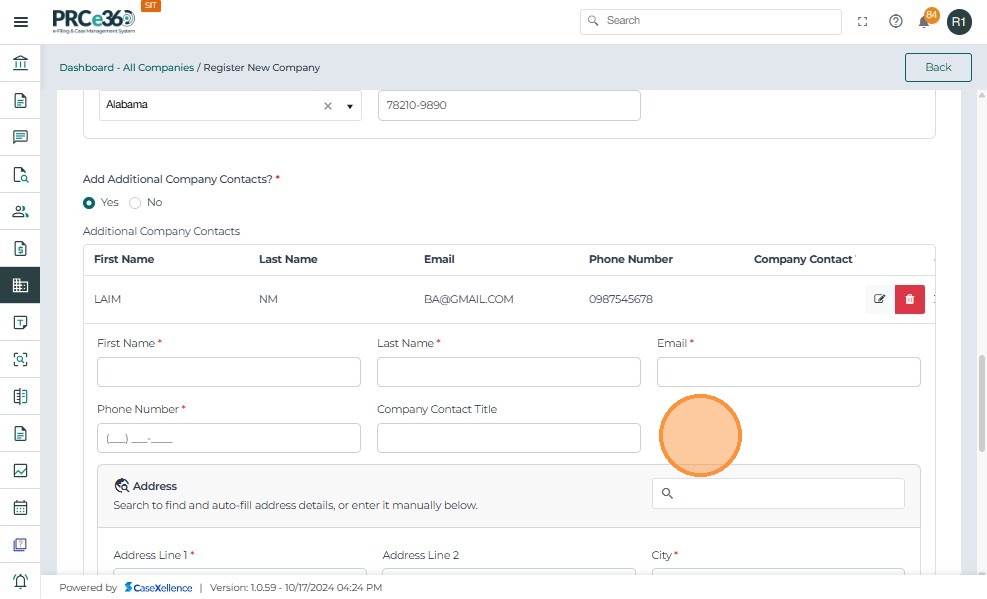Screen dimensions: 987x599
Task: Open the people/users sidebar icon
Action: (20, 211)
